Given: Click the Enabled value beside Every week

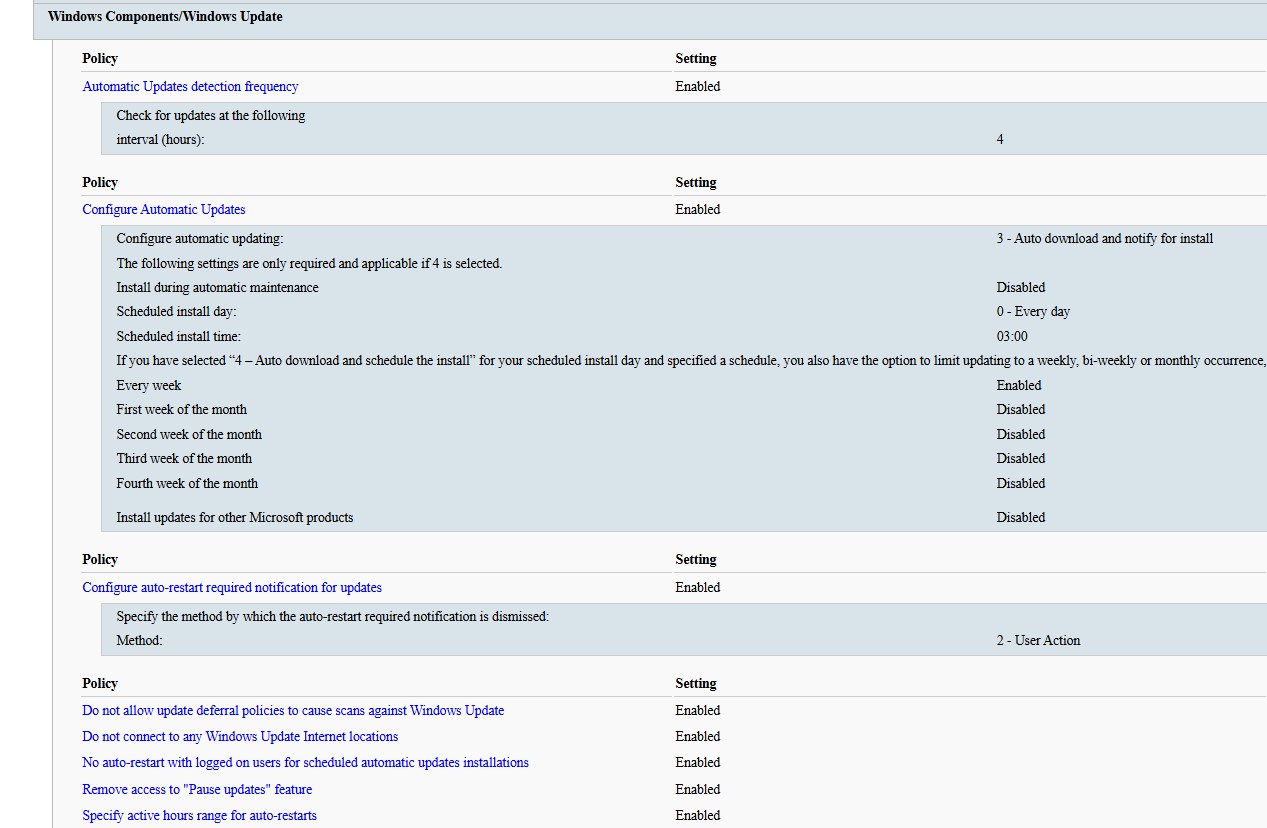Looking at the screenshot, I should pyautogui.click(x=1019, y=386).
